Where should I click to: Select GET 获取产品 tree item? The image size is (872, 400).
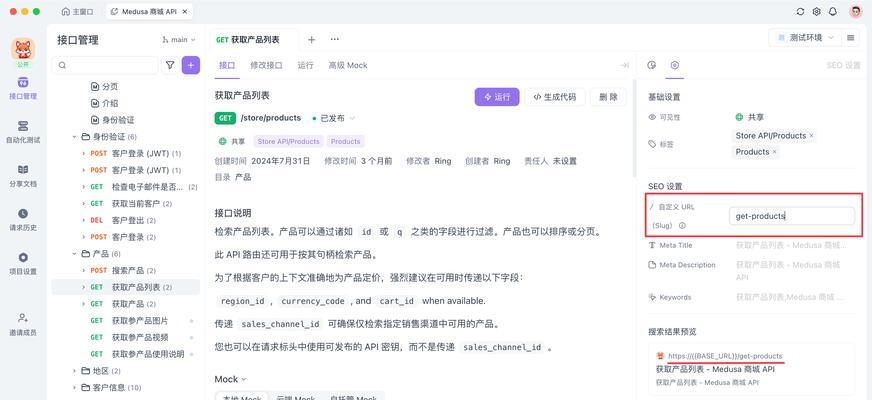tap(126, 304)
